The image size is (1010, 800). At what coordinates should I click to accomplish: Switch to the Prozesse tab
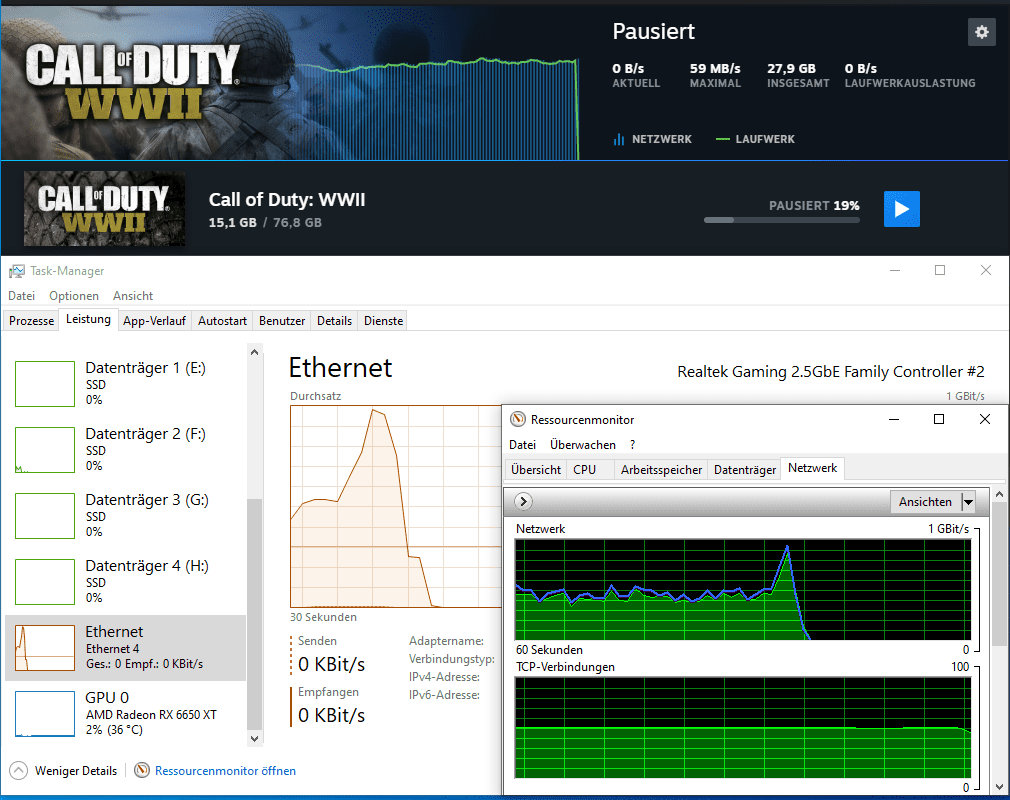coord(31,321)
